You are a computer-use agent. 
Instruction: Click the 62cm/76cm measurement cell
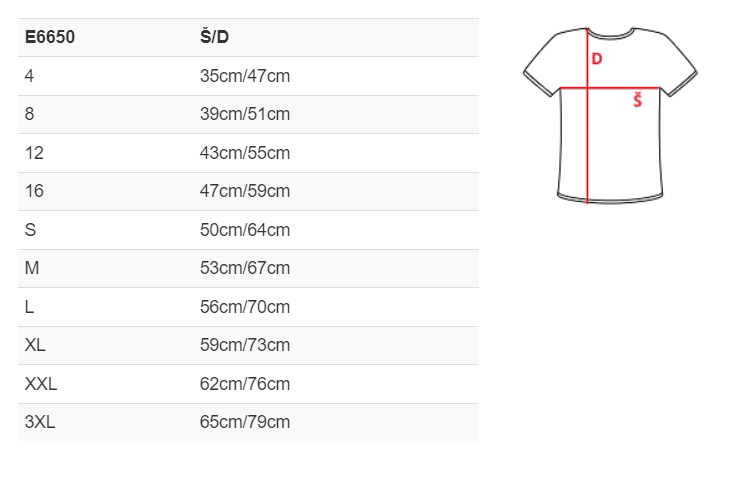[x=245, y=384]
